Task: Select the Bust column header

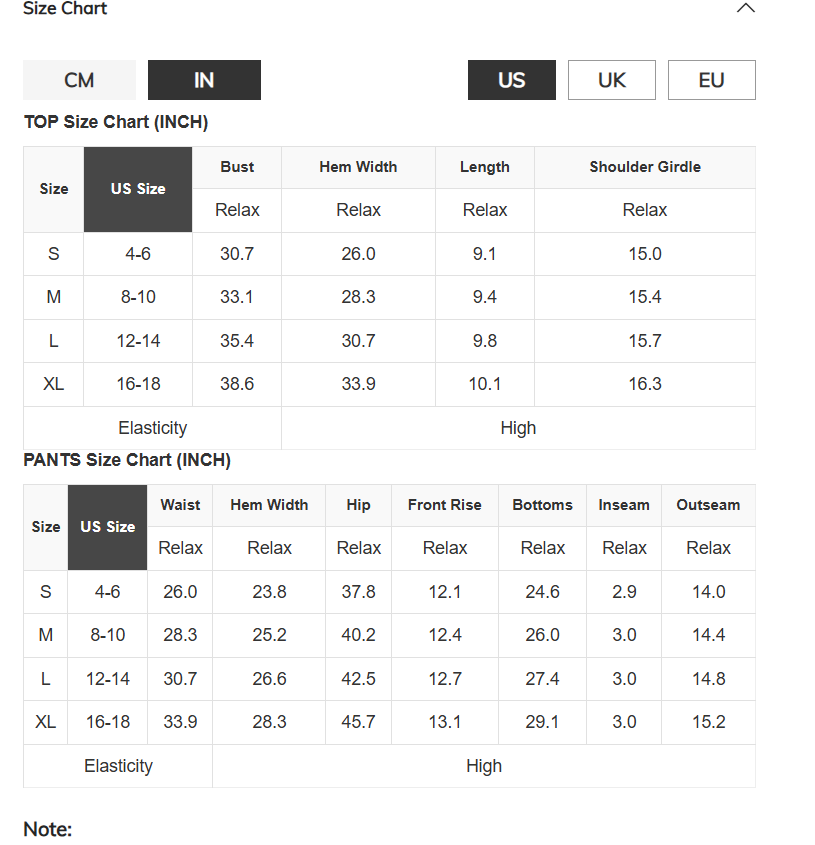Action: point(237,167)
